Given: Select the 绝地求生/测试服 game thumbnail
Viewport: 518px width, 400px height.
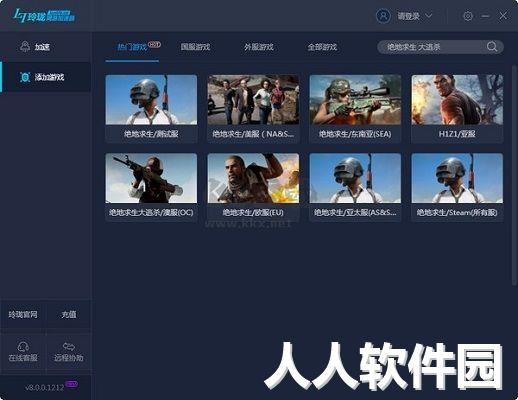Looking at the screenshot, I should (151, 100).
